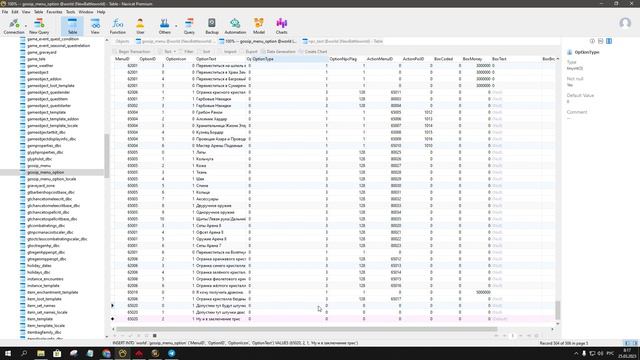Click the user avatar profile icon
This screenshot has width=640, height=360.
[x=625, y=23]
